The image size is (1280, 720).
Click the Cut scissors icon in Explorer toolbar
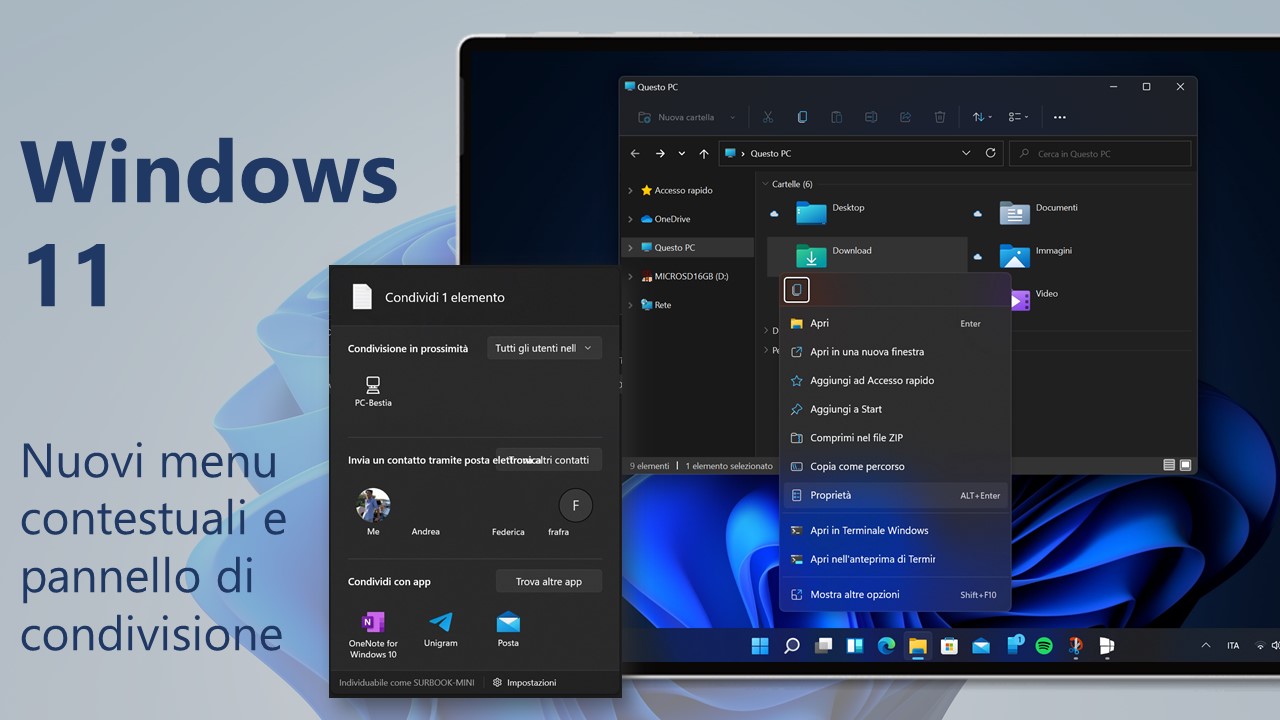[x=768, y=117]
